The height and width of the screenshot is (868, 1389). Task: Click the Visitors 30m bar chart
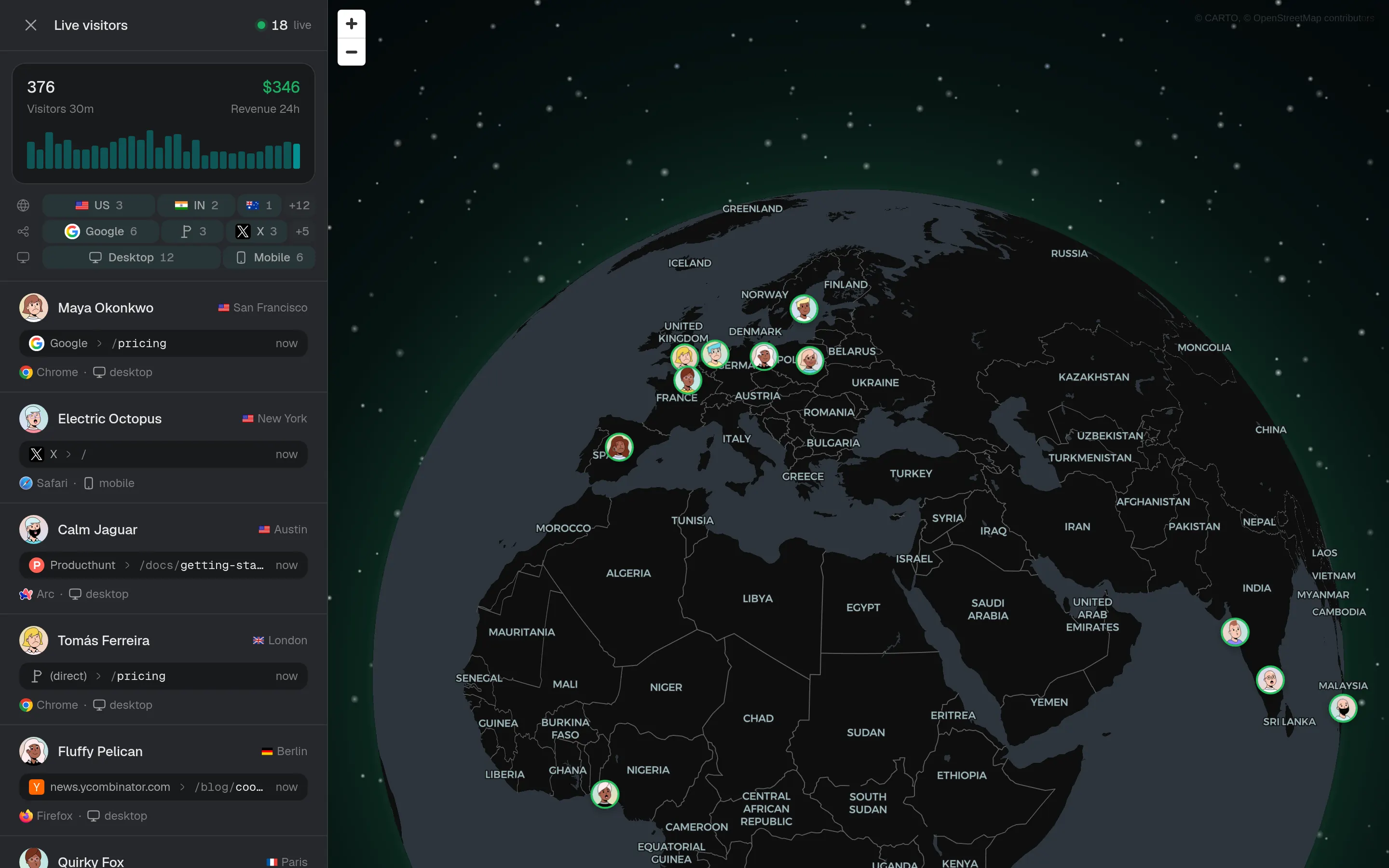coord(163,149)
